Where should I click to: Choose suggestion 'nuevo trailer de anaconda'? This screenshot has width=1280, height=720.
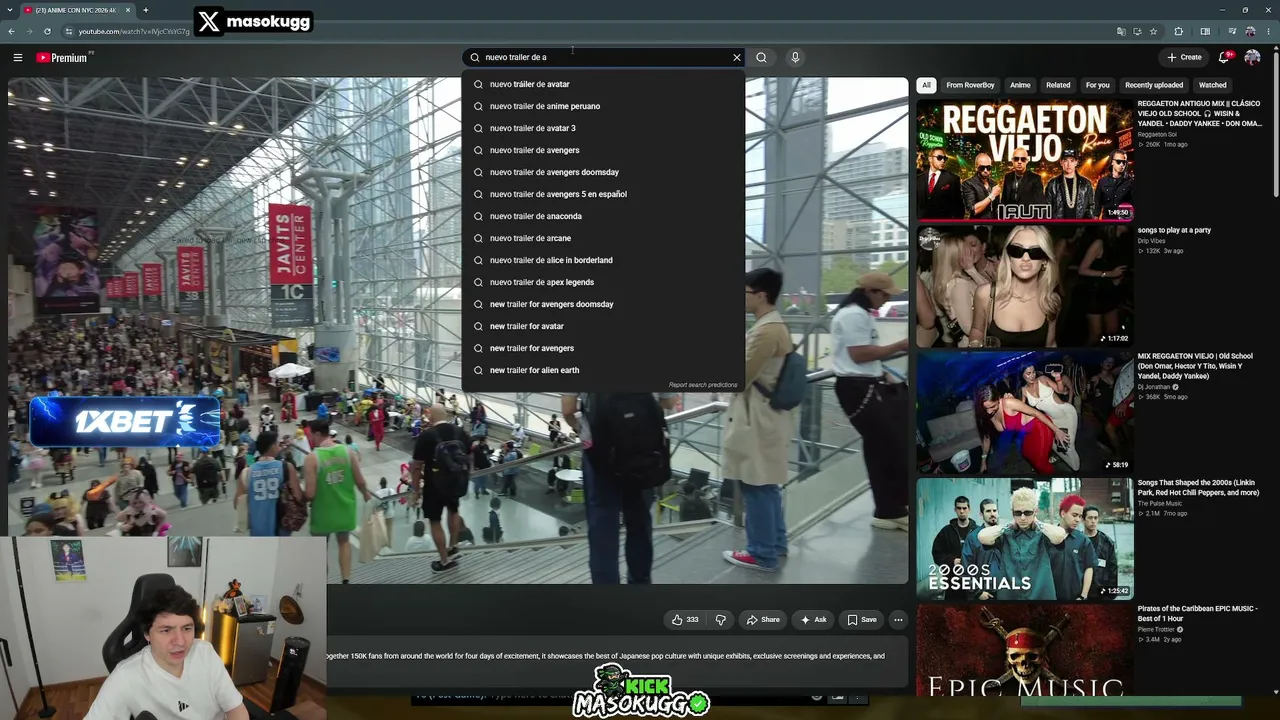tap(603, 216)
